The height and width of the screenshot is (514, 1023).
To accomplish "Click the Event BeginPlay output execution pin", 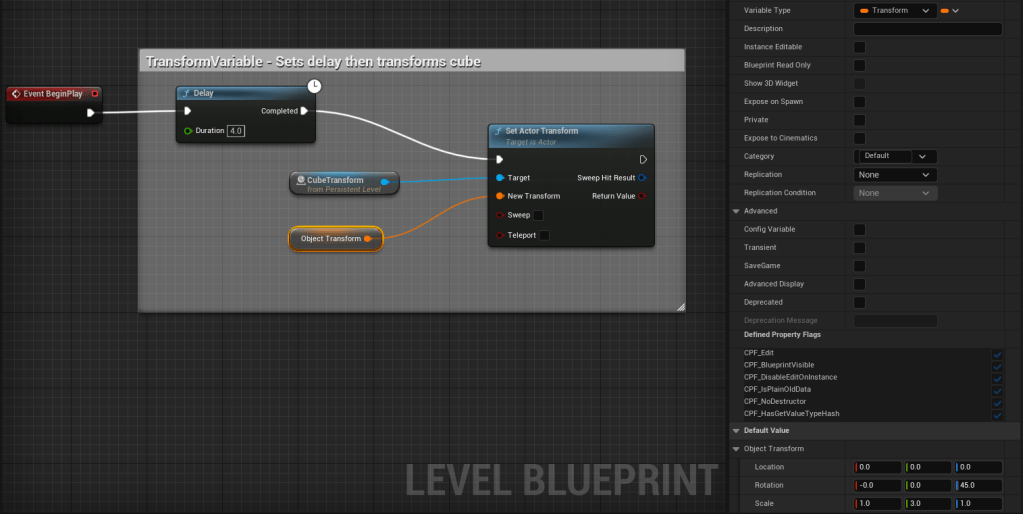I will pyautogui.click(x=91, y=113).
